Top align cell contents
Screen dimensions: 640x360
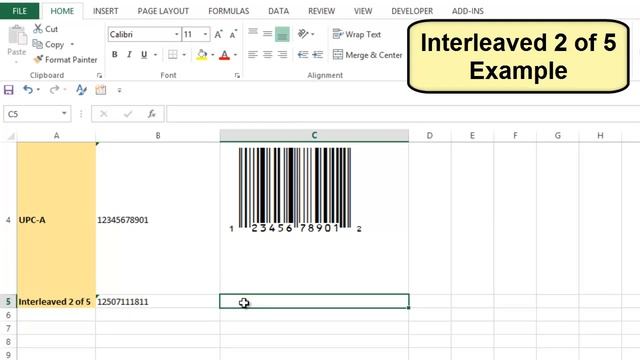tap(253, 33)
